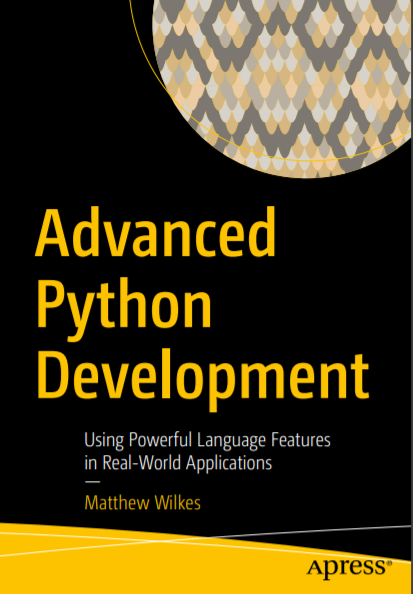Click the word "Wilkes" in author line
413x594 pixels.
(177, 503)
